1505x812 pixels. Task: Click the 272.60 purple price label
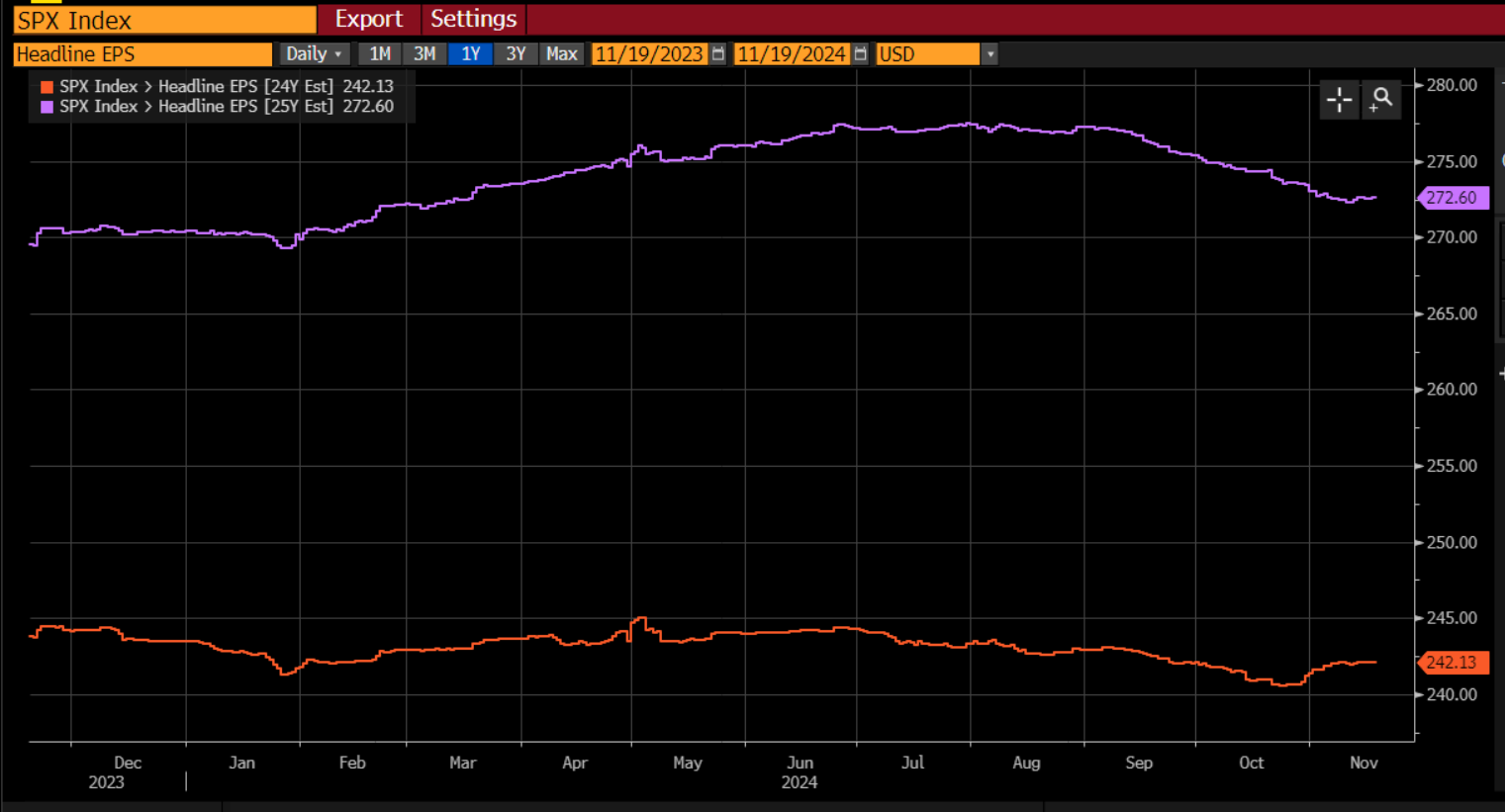[1452, 198]
